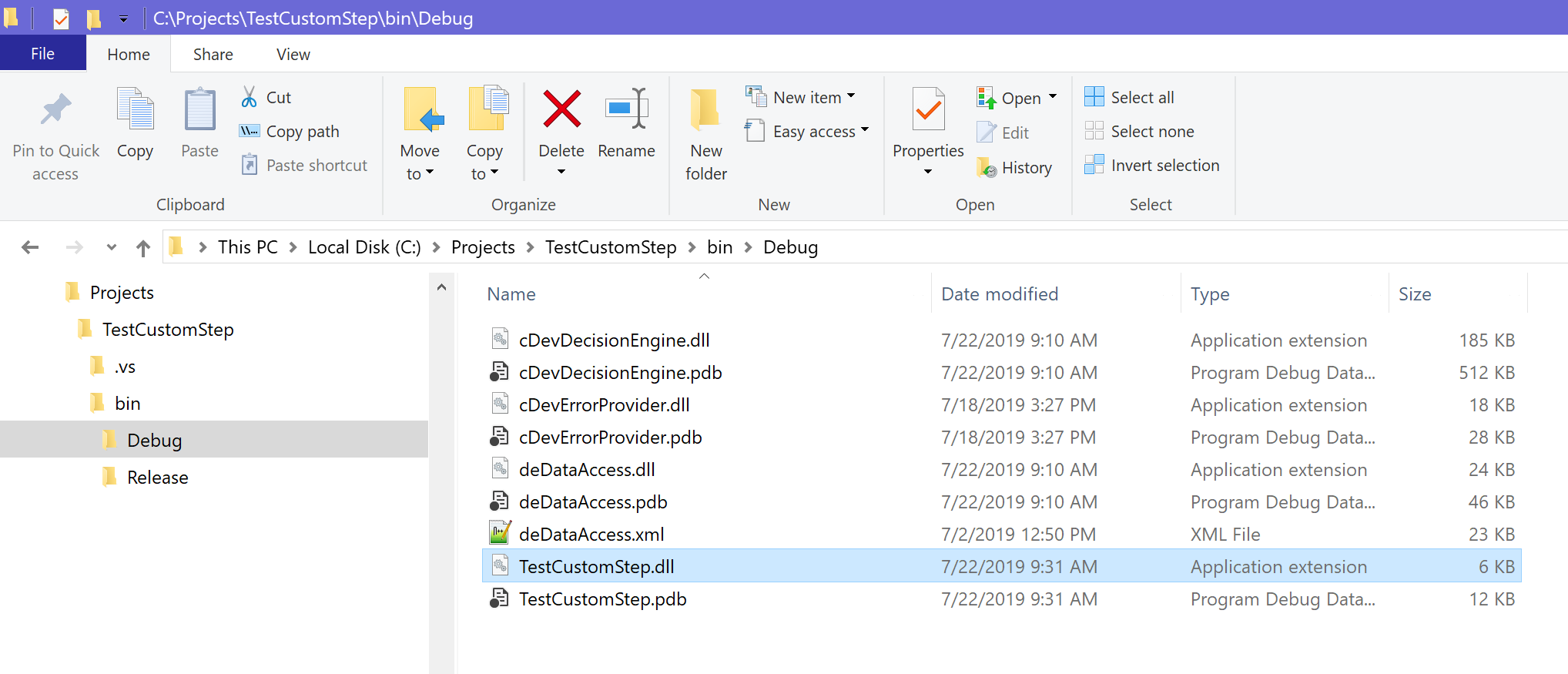Sort by the Date modified column
Screen dimensions: 1568x674
(1000, 294)
